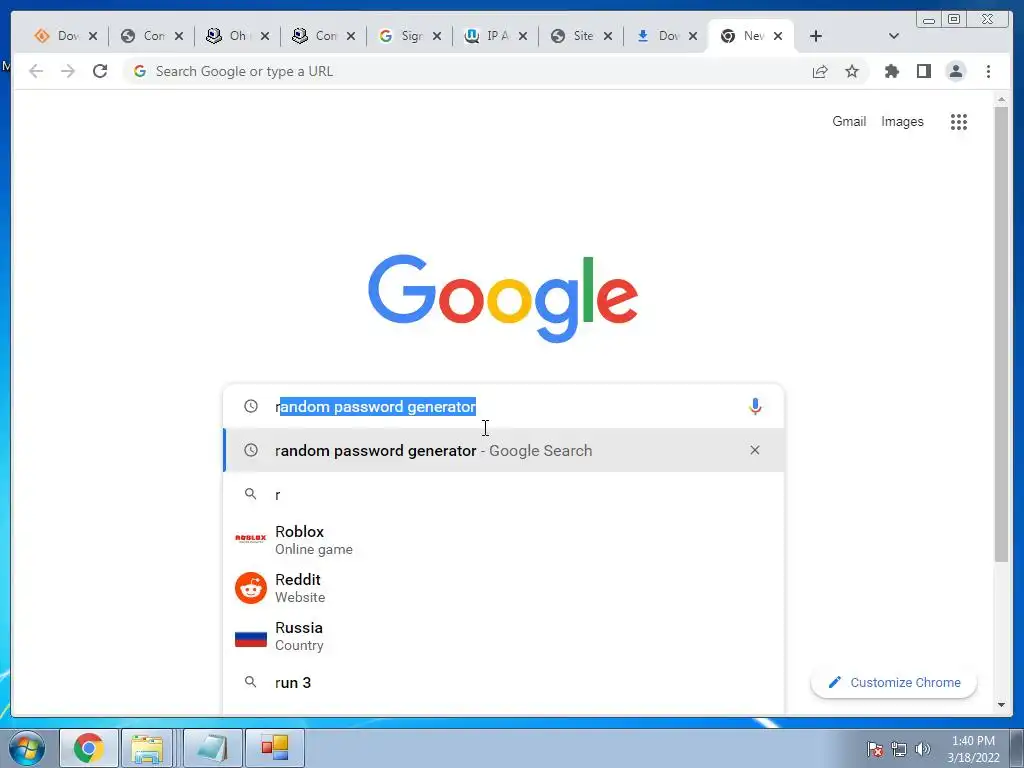
Task: Open the Chrome three-dot menu
Action: pyautogui.click(x=988, y=71)
